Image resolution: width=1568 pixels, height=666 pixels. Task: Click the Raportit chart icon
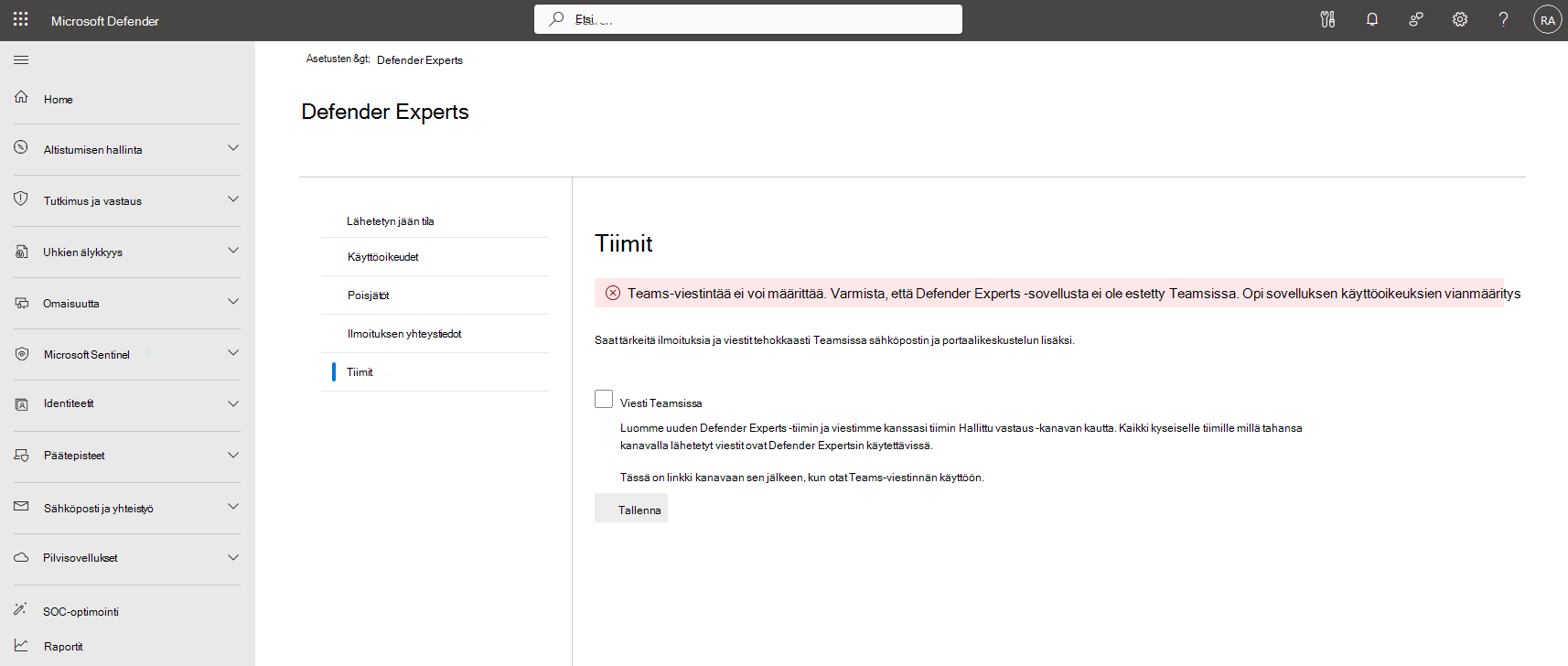[21, 645]
